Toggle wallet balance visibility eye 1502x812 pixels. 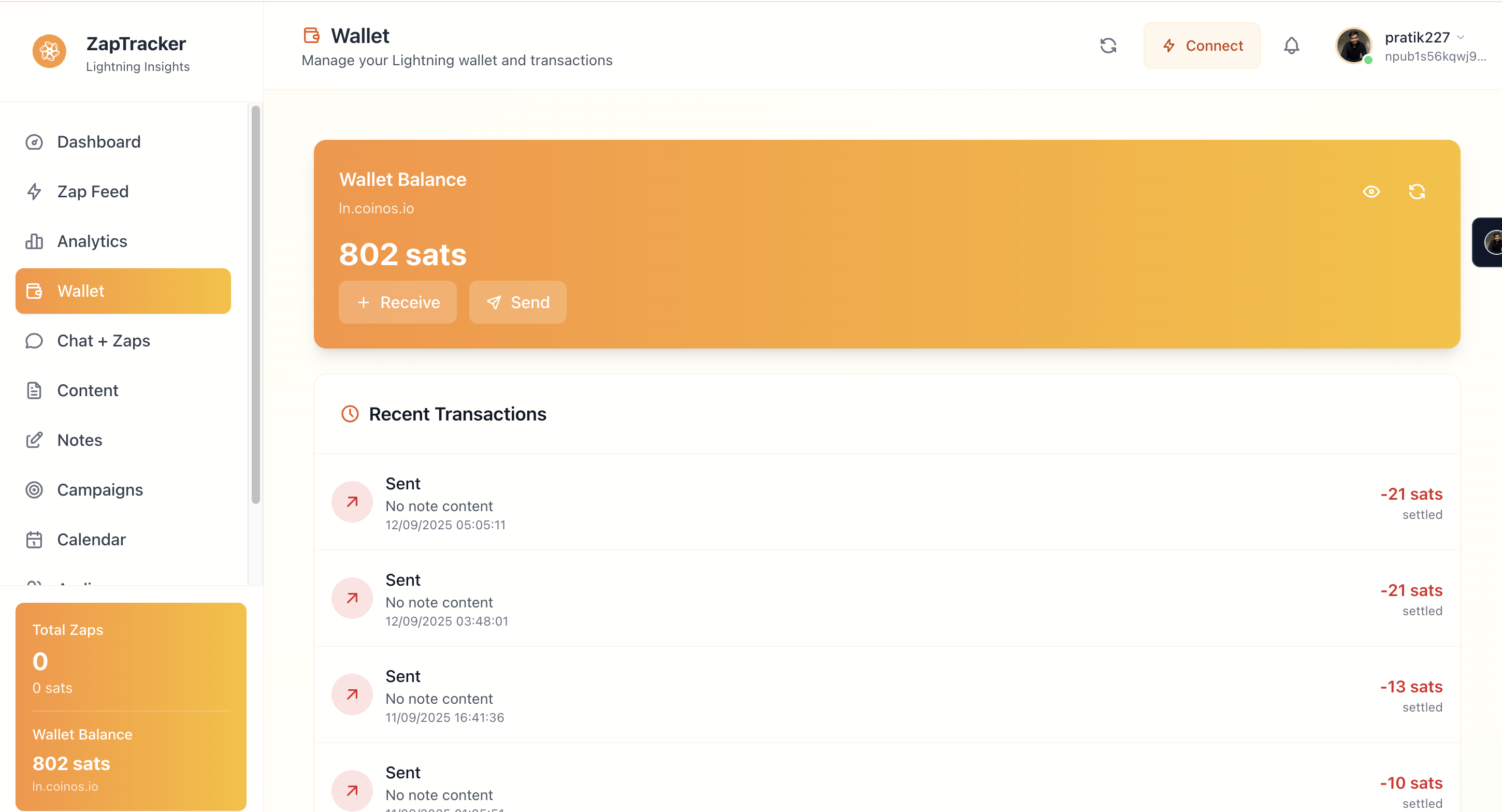tap(1371, 192)
